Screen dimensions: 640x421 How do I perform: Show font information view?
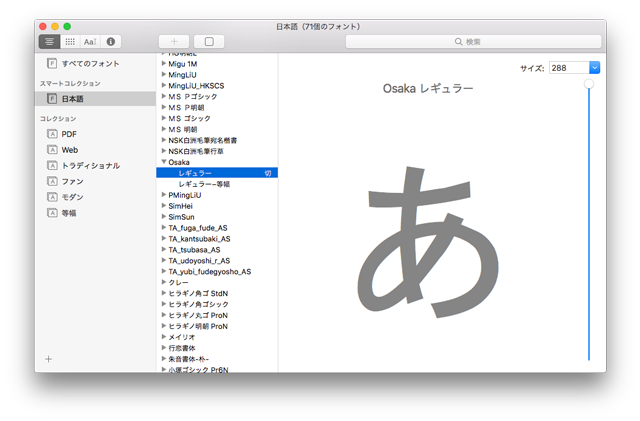(111, 42)
